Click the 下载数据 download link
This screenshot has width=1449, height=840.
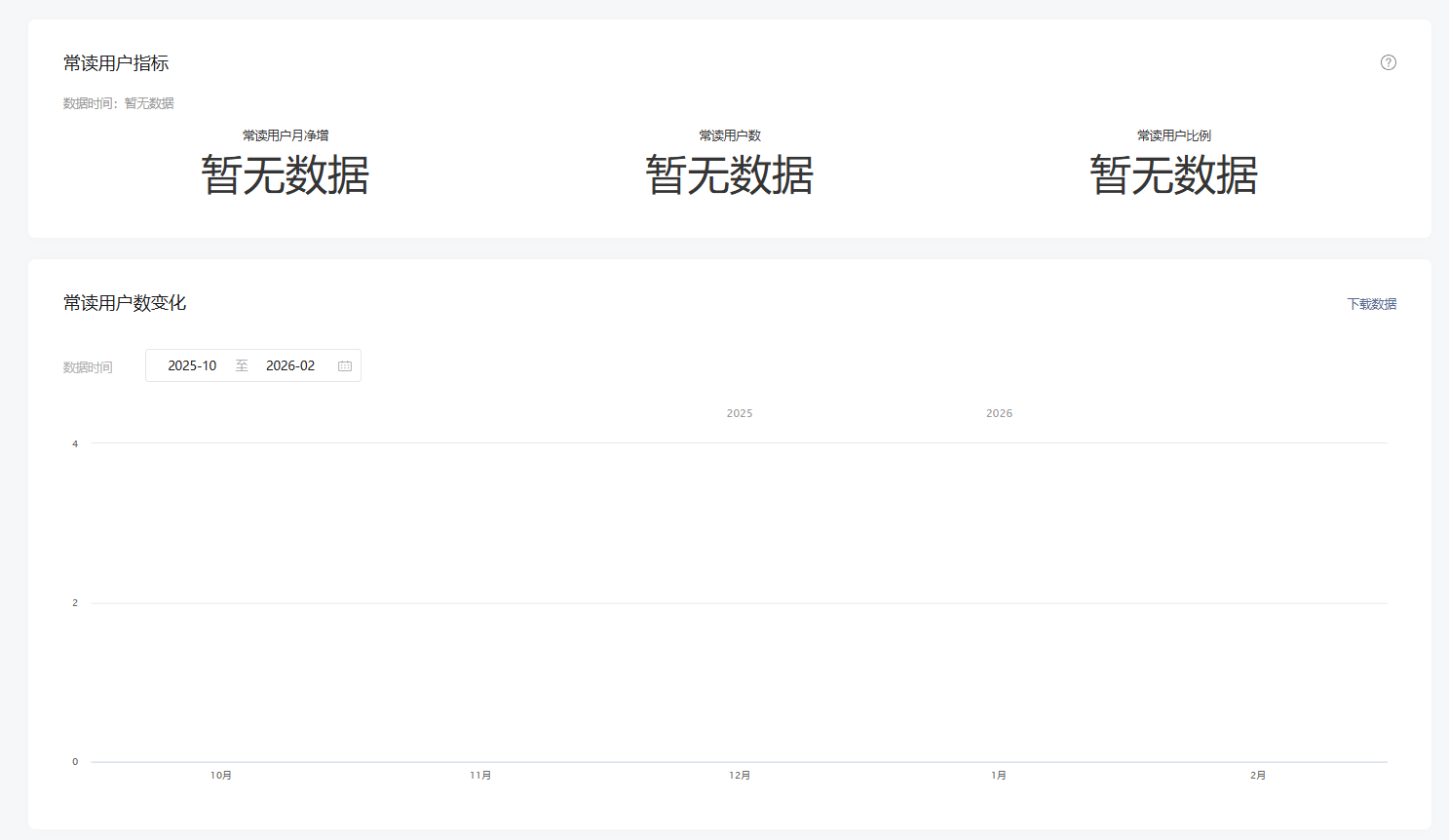pyautogui.click(x=1371, y=304)
